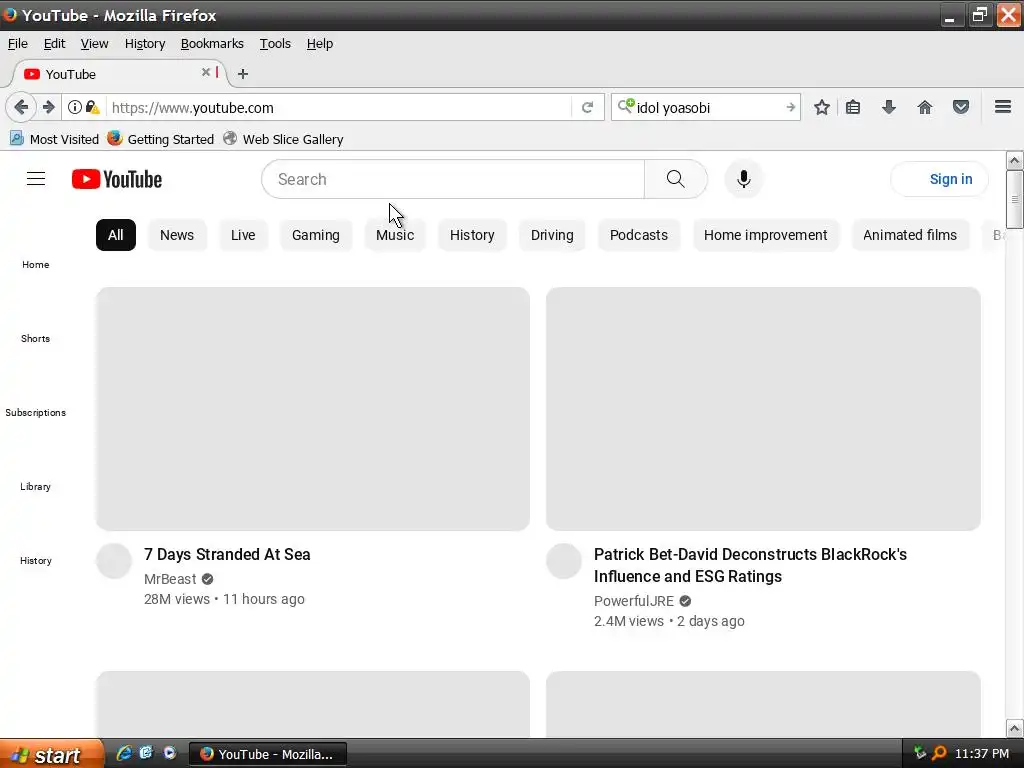The image size is (1024, 768).
Task: Submit browser search with the arrow icon
Action: pos(791,107)
